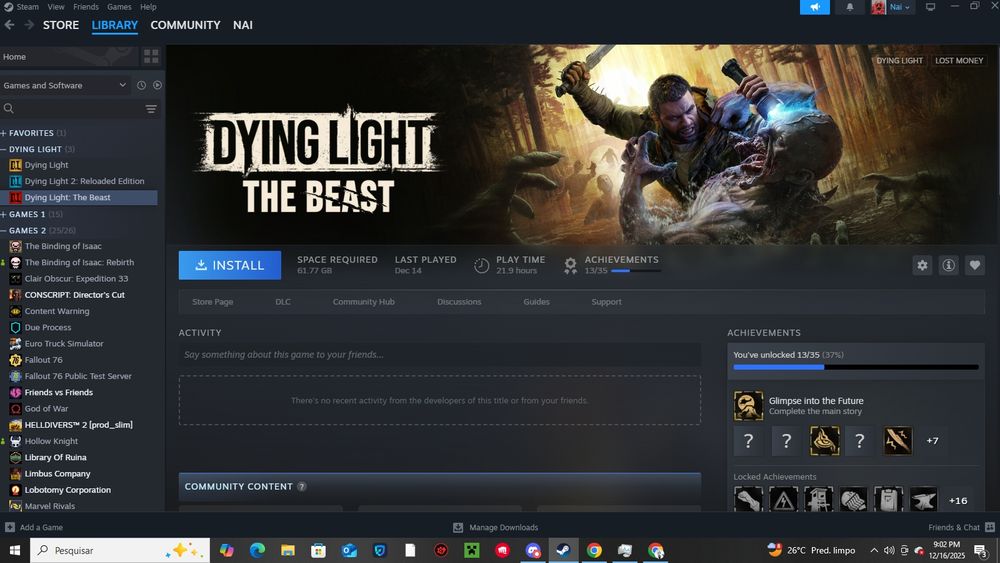This screenshot has width=1000, height=563.
Task: Select HELLDIVERS 2 in the library
Action: (x=78, y=425)
